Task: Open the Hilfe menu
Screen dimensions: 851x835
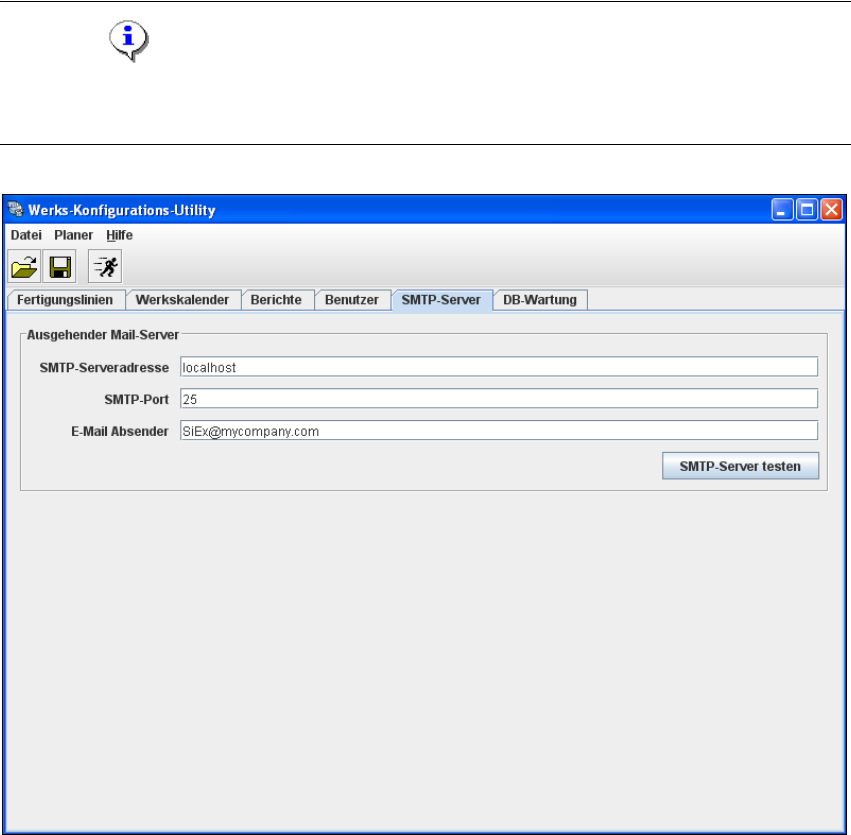Action: (x=119, y=235)
